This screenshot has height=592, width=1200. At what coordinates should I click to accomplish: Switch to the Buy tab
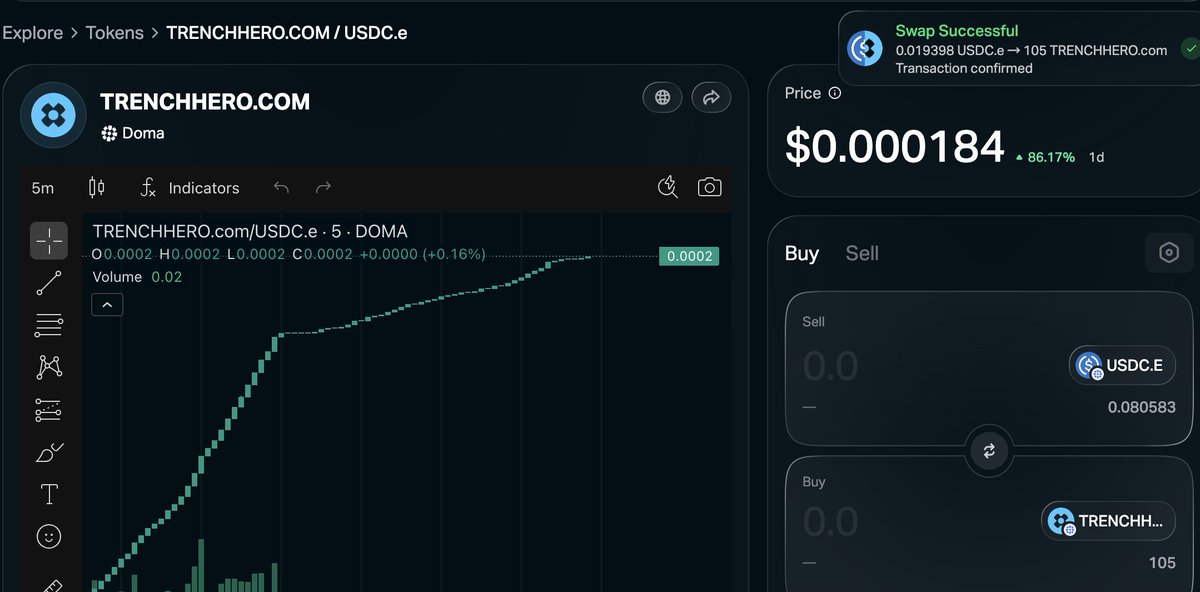click(x=802, y=253)
